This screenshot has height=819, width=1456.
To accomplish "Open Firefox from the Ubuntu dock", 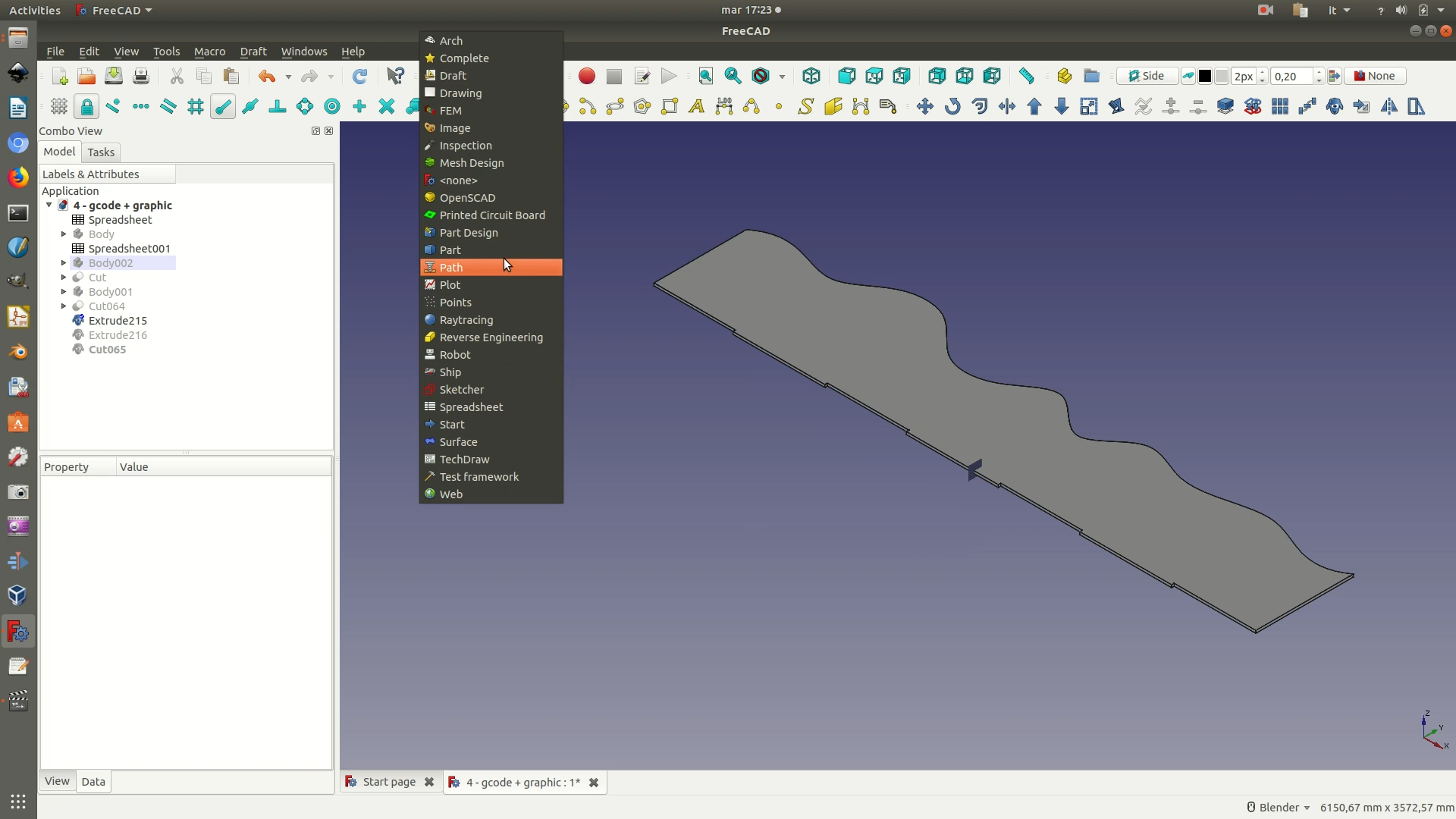I will click(x=18, y=177).
